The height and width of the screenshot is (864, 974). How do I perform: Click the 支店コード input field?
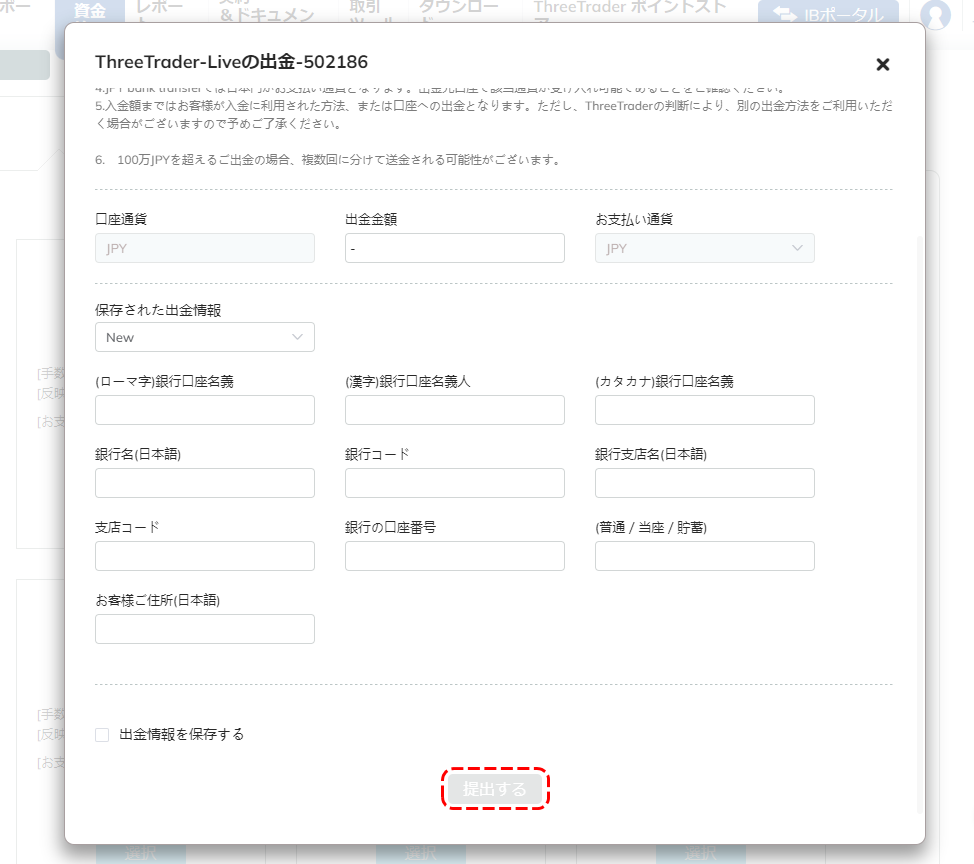pos(205,556)
